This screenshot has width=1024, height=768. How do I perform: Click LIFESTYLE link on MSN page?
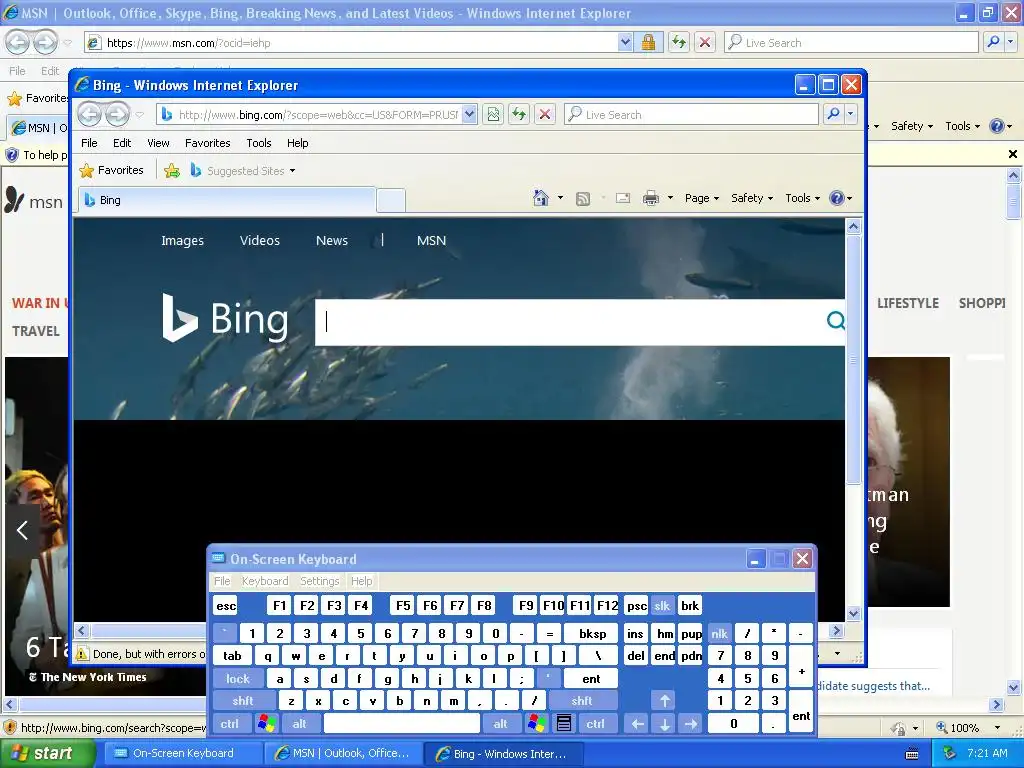pyautogui.click(x=908, y=303)
